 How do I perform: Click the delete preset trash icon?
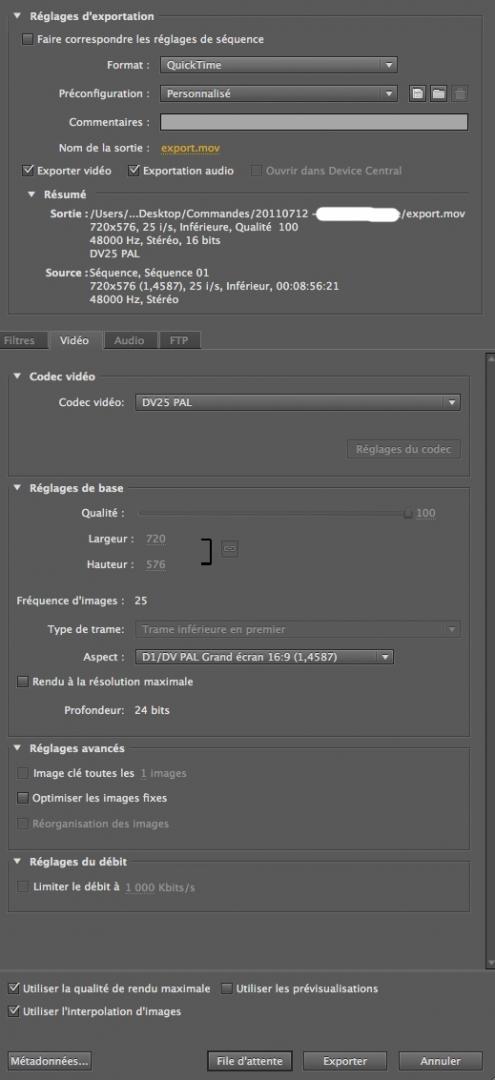tap(461, 94)
